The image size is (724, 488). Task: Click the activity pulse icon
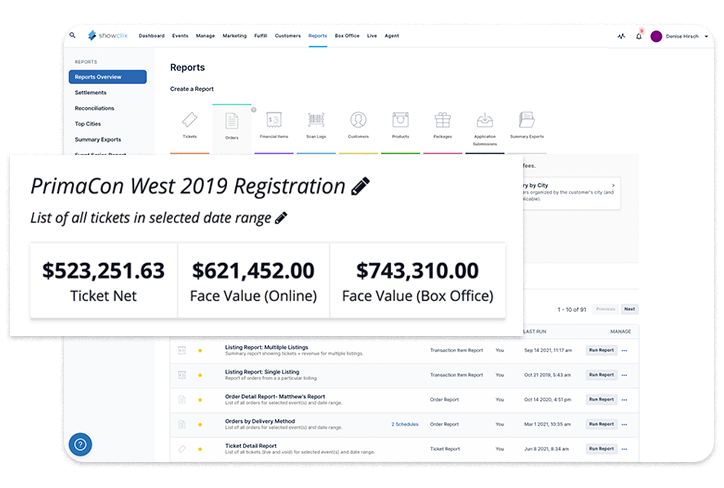[620, 36]
